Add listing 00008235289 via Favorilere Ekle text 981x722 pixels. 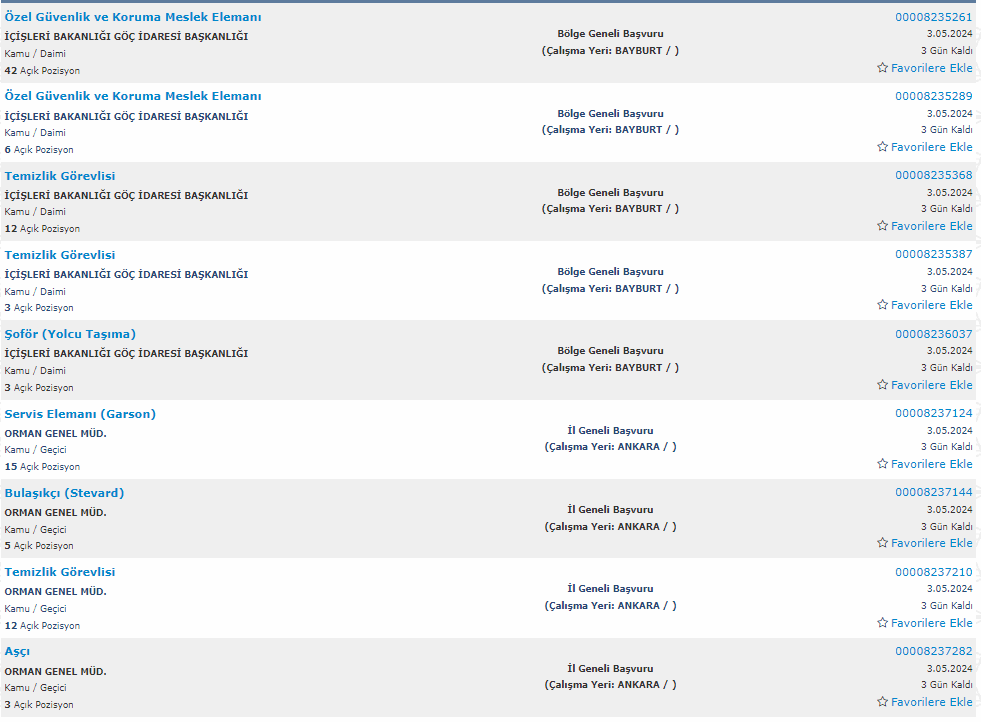(x=932, y=147)
